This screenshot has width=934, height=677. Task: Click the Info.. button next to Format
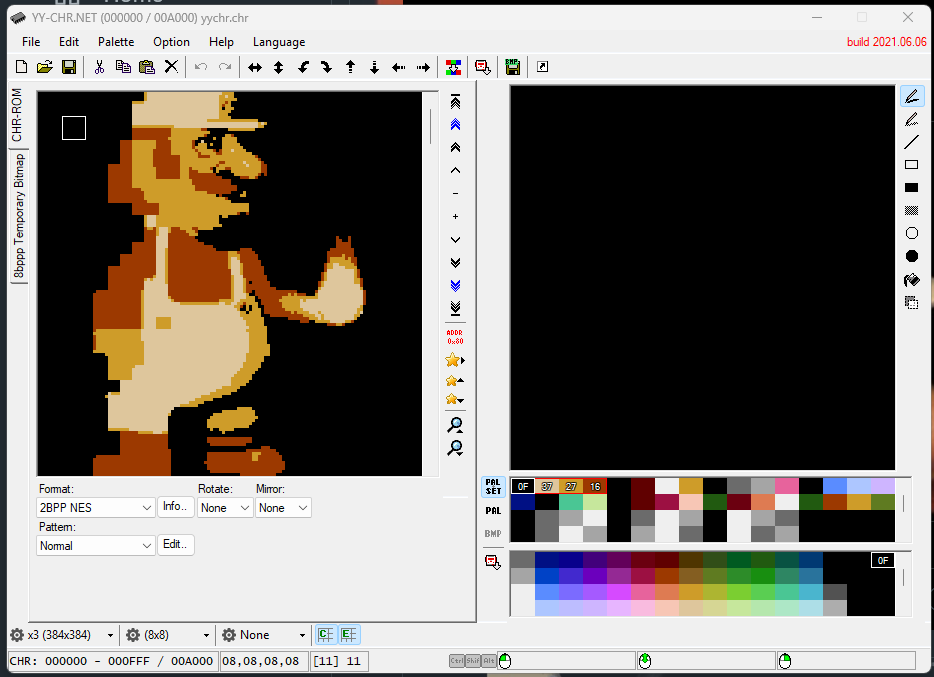pos(176,507)
